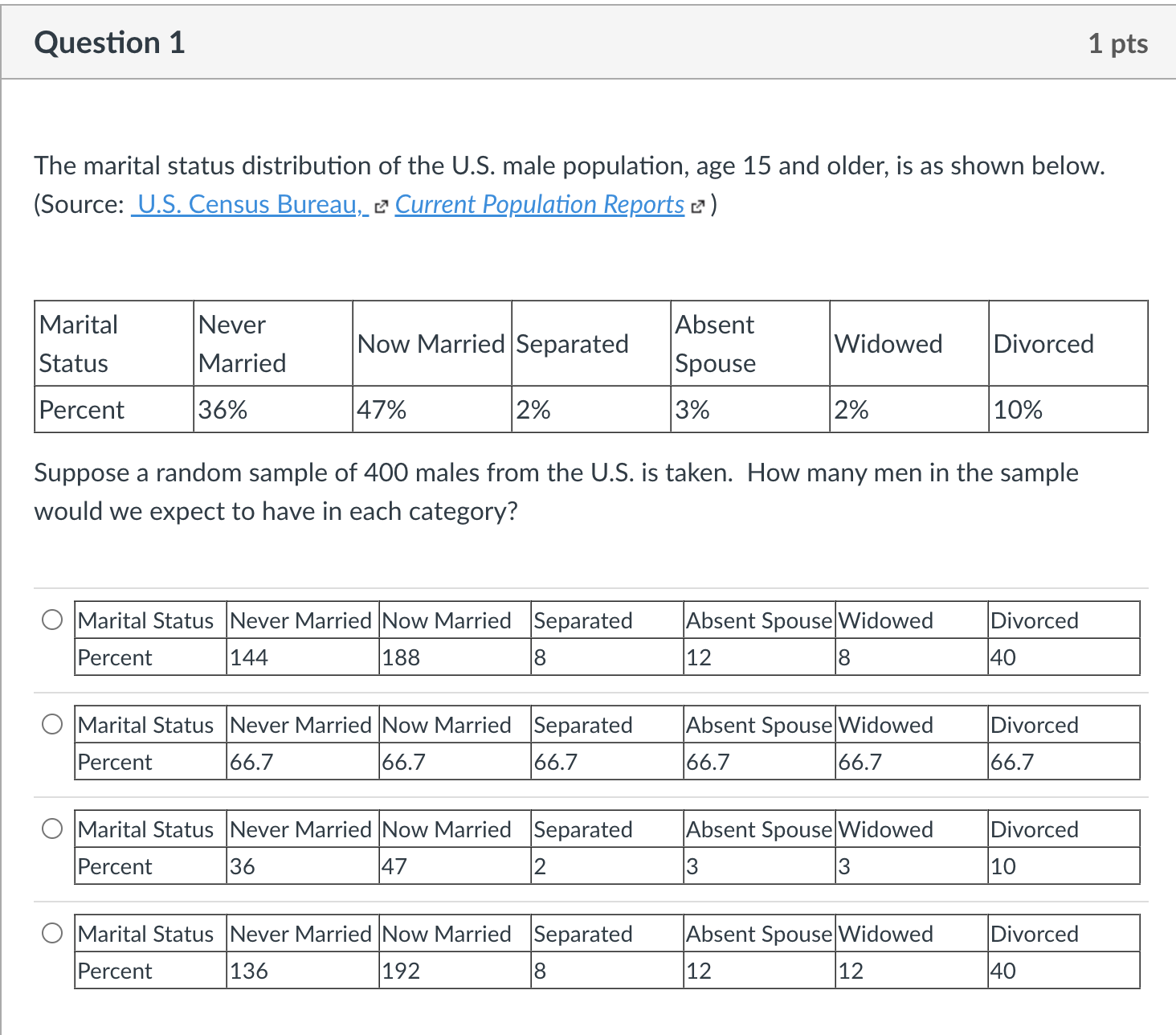1176x1035 pixels.
Task: Select the answer option showing 66.7 in every category
Action: [x=51, y=725]
